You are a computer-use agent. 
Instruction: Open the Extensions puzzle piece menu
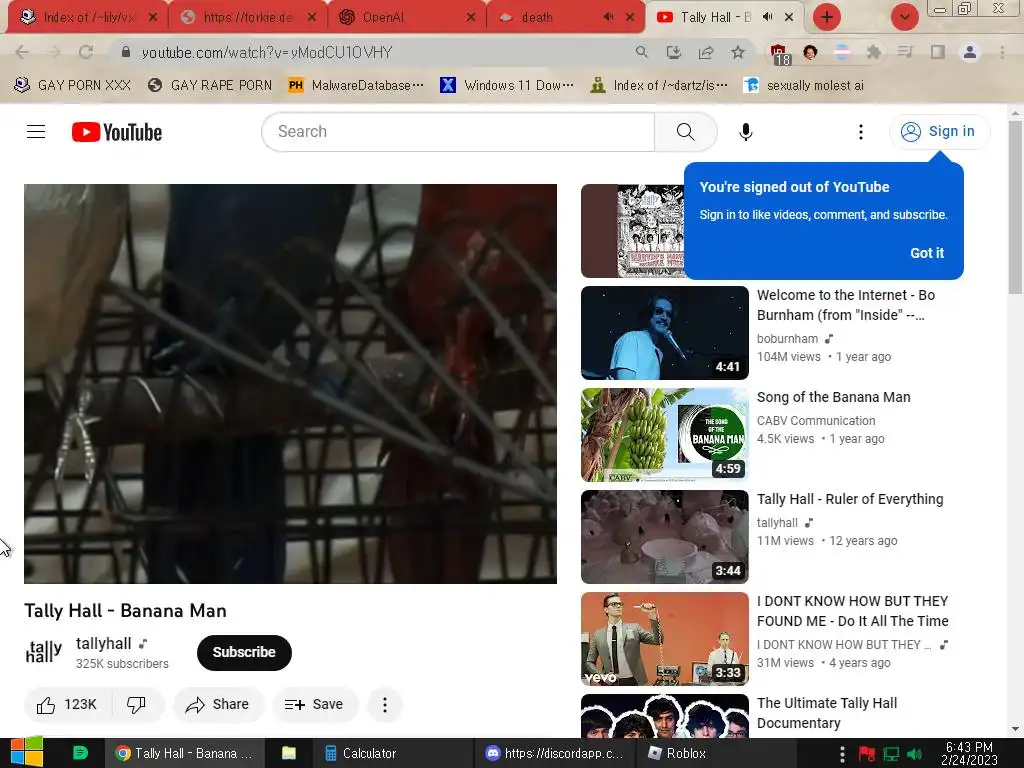[873, 52]
